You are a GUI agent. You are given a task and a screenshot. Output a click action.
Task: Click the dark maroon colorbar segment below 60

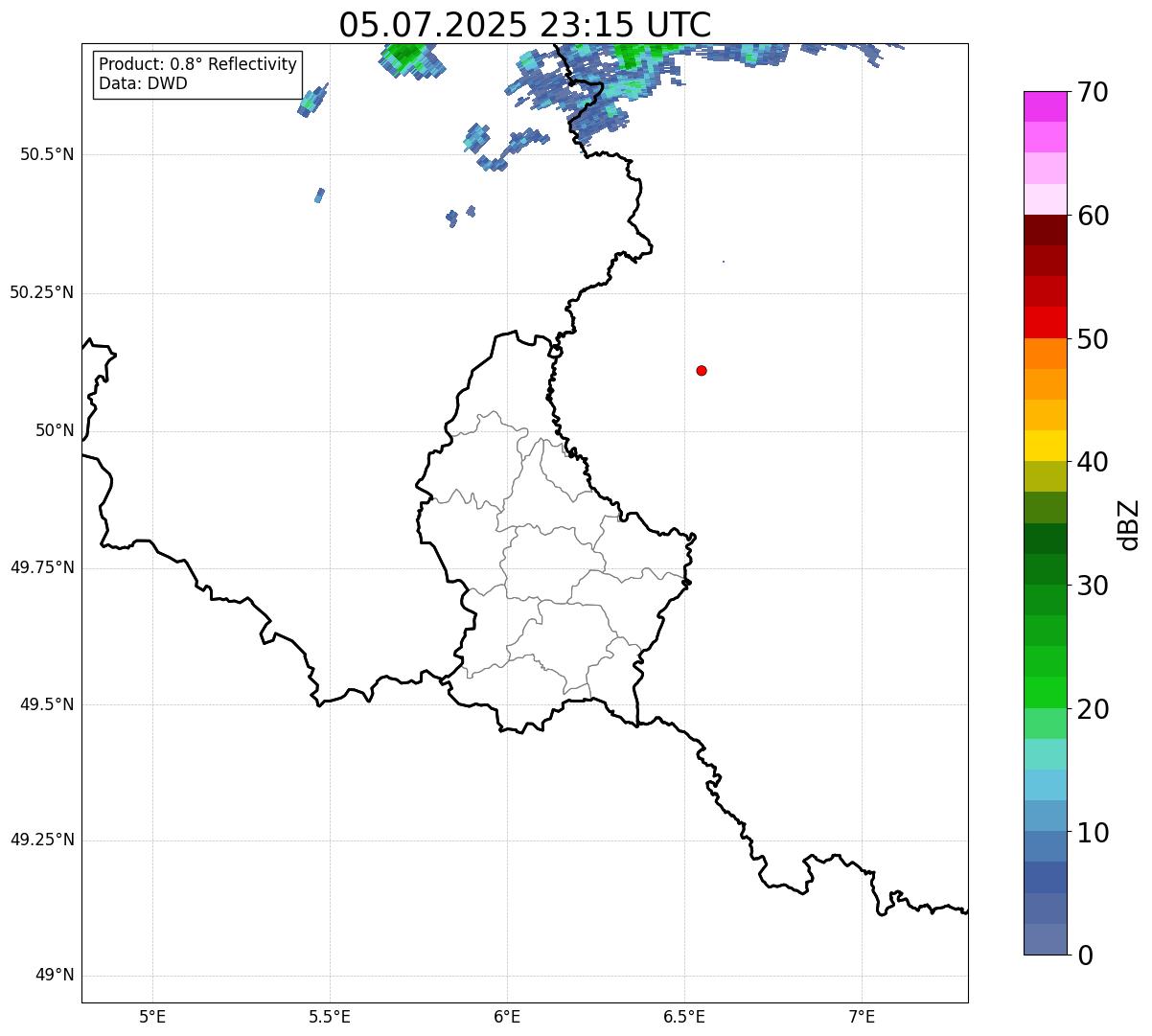click(1045, 230)
